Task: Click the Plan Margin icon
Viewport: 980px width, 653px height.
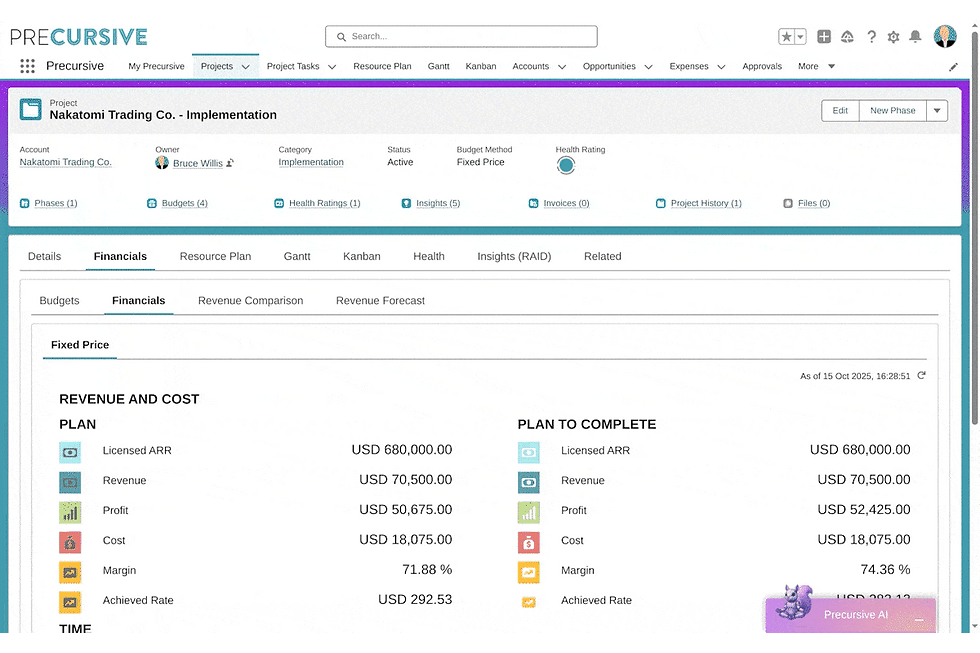Action: 70,572
